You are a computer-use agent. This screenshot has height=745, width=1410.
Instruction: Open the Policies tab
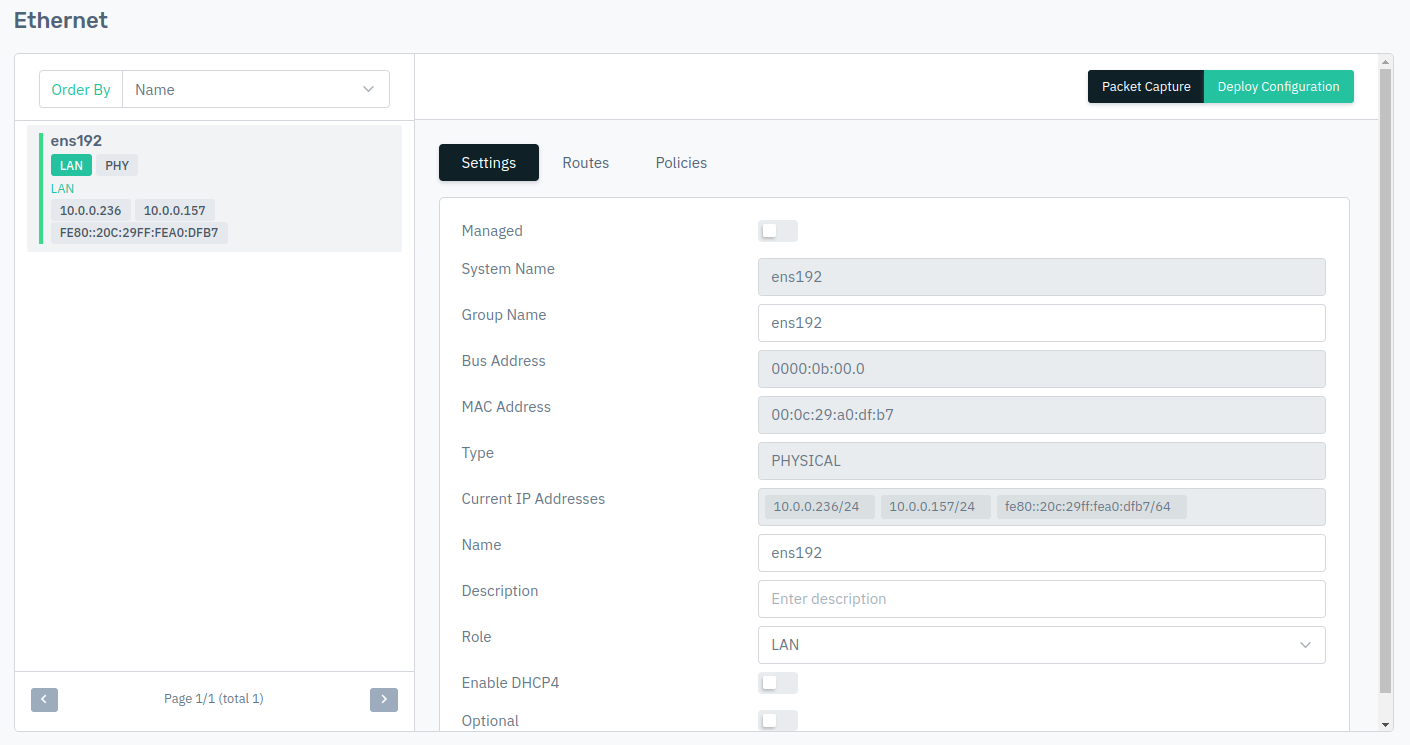point(681,163)
